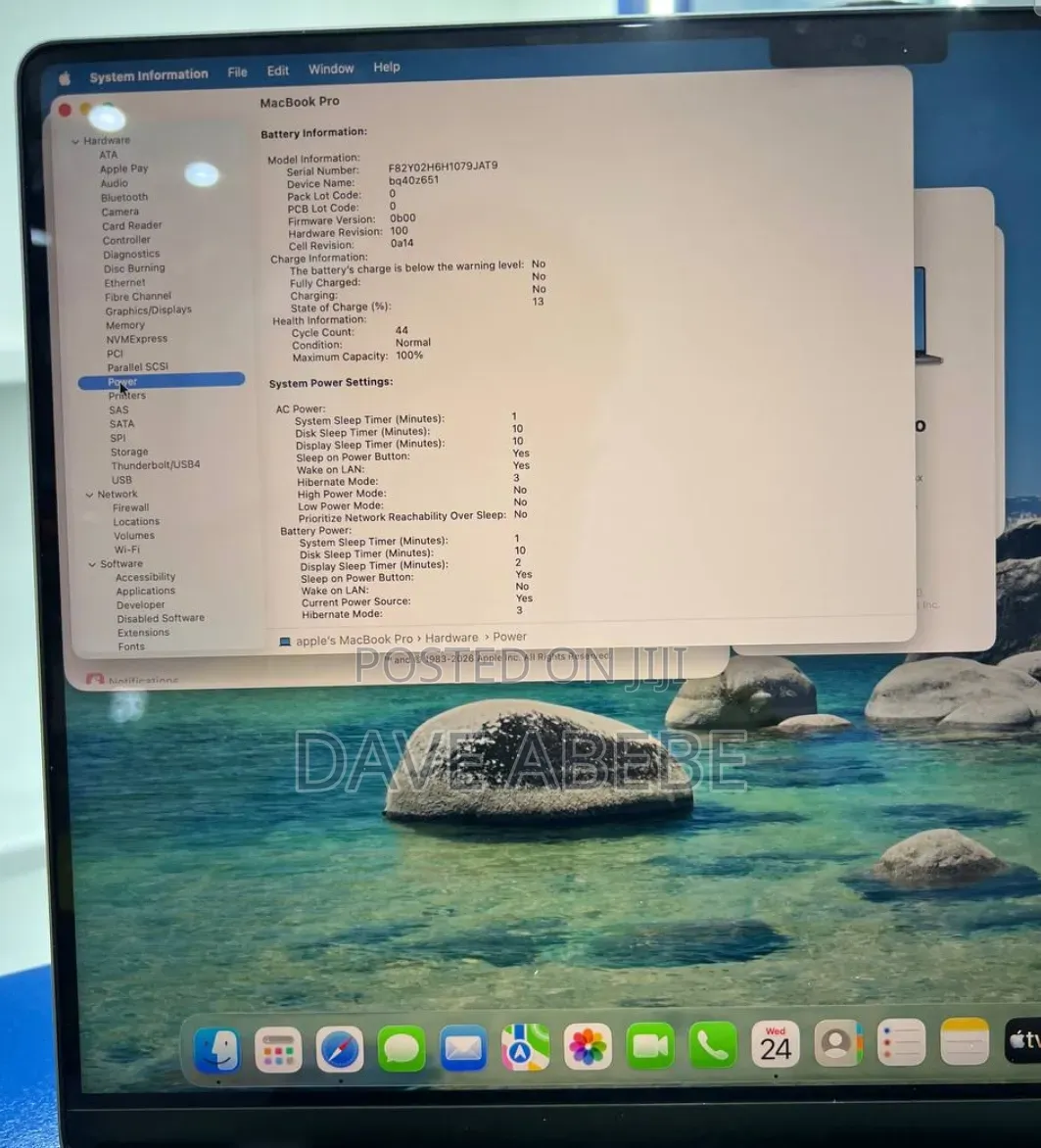Select Locations under Network
The height and width of the screenshot is (1148, 1041).
136,521
